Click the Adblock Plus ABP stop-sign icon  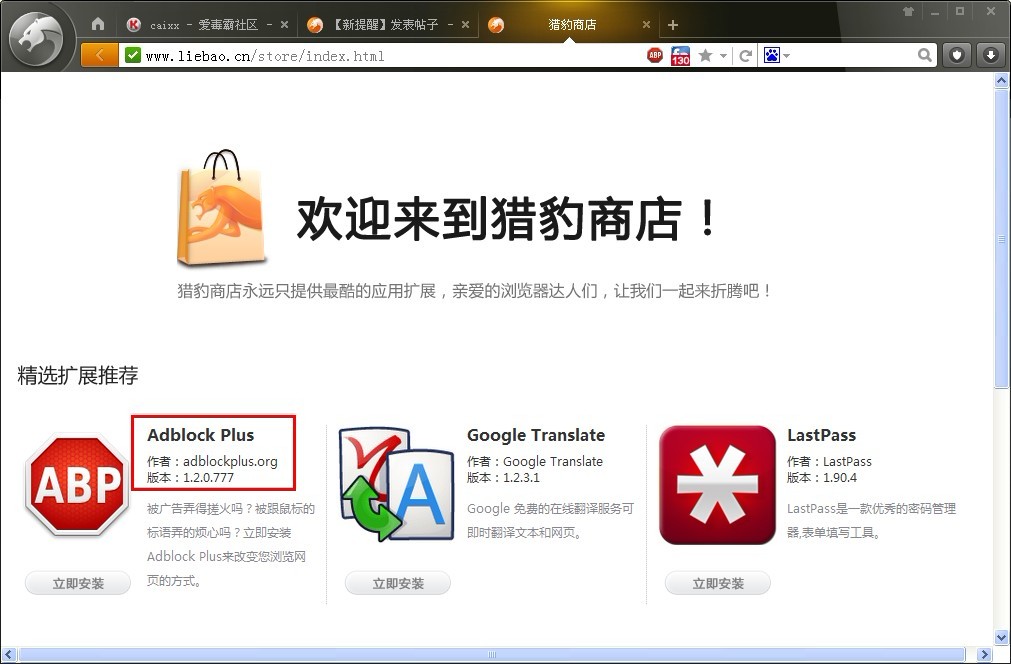click(77, 484)
